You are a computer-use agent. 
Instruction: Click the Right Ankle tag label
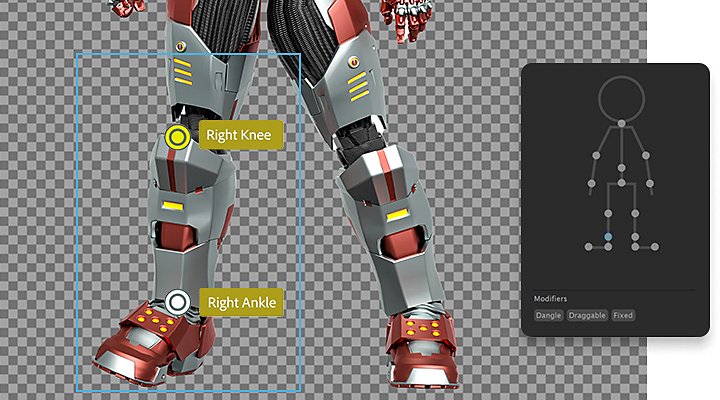(242, 302)
